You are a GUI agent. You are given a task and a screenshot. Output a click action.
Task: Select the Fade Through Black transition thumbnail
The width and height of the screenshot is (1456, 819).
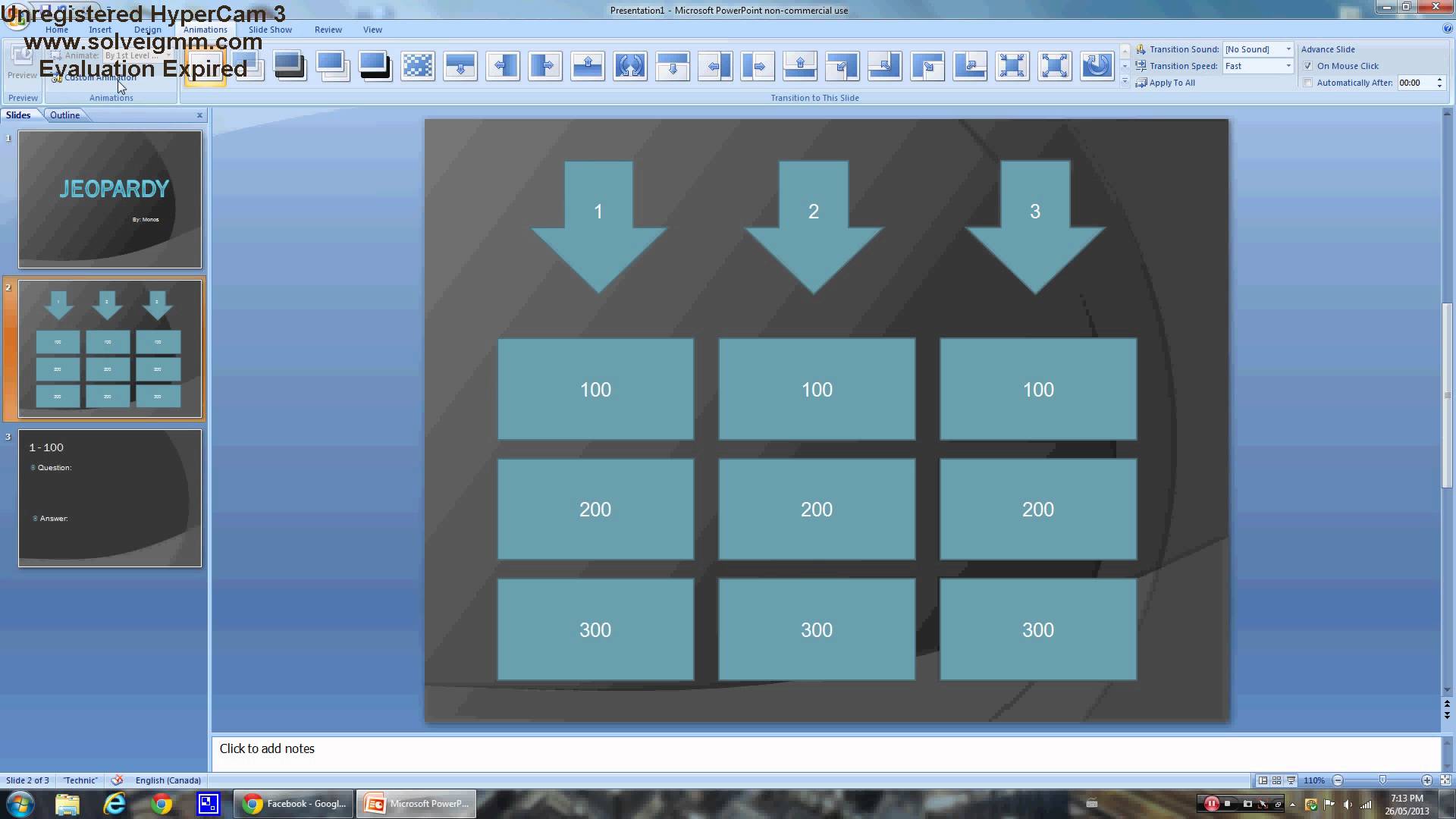pos(290,67)
